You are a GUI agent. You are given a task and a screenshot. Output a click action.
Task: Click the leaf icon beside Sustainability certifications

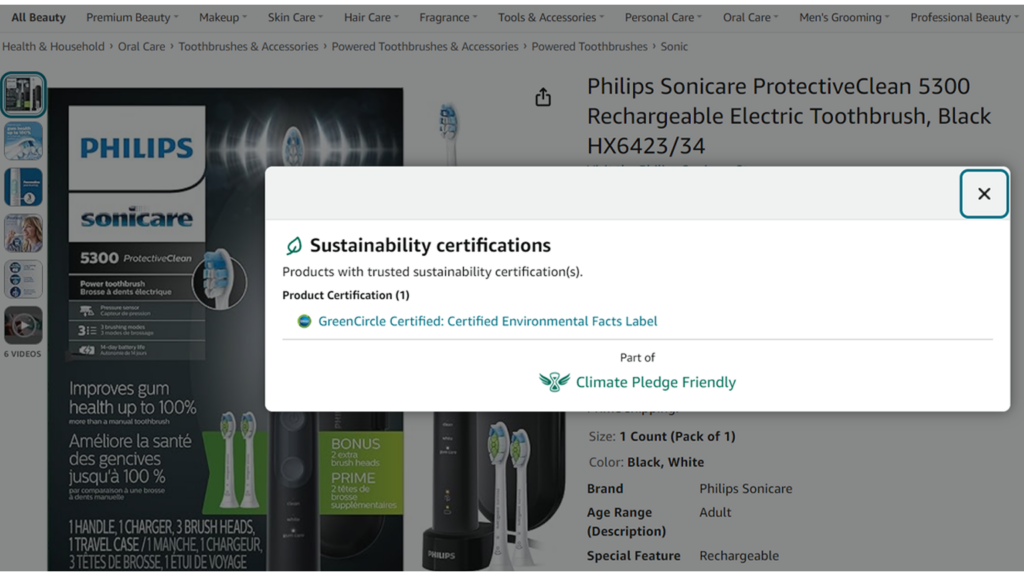click(295, 244)
